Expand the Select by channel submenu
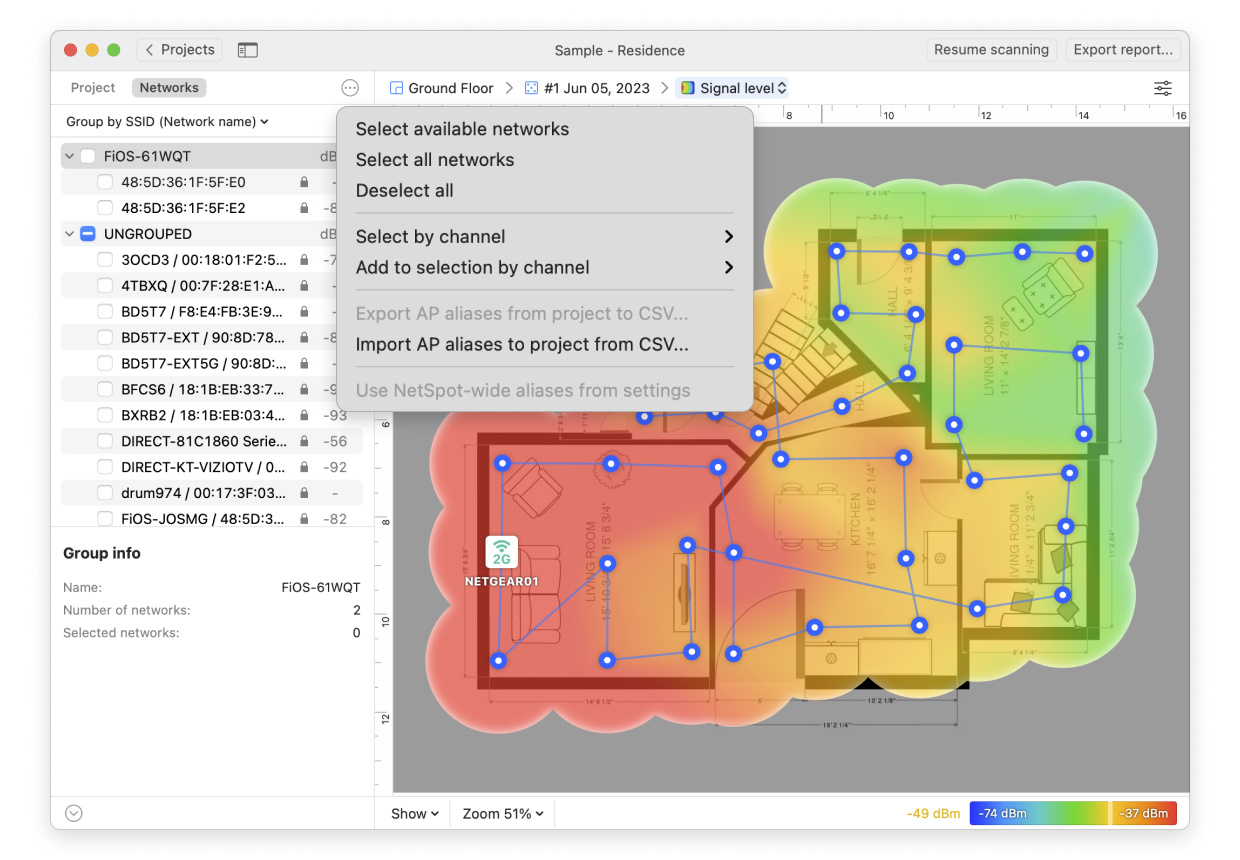Image resolution: width=1240 pixels, height=860 pixels. point(545,237)
